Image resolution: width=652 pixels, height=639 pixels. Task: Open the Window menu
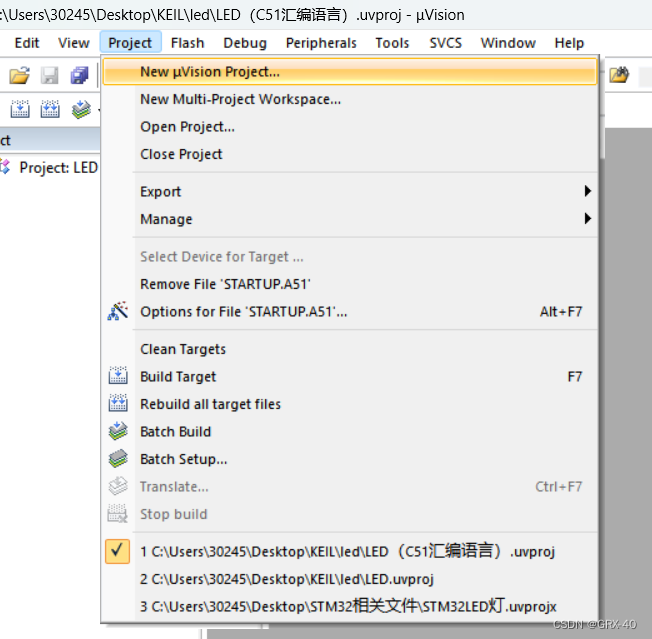tap(508, 43)
